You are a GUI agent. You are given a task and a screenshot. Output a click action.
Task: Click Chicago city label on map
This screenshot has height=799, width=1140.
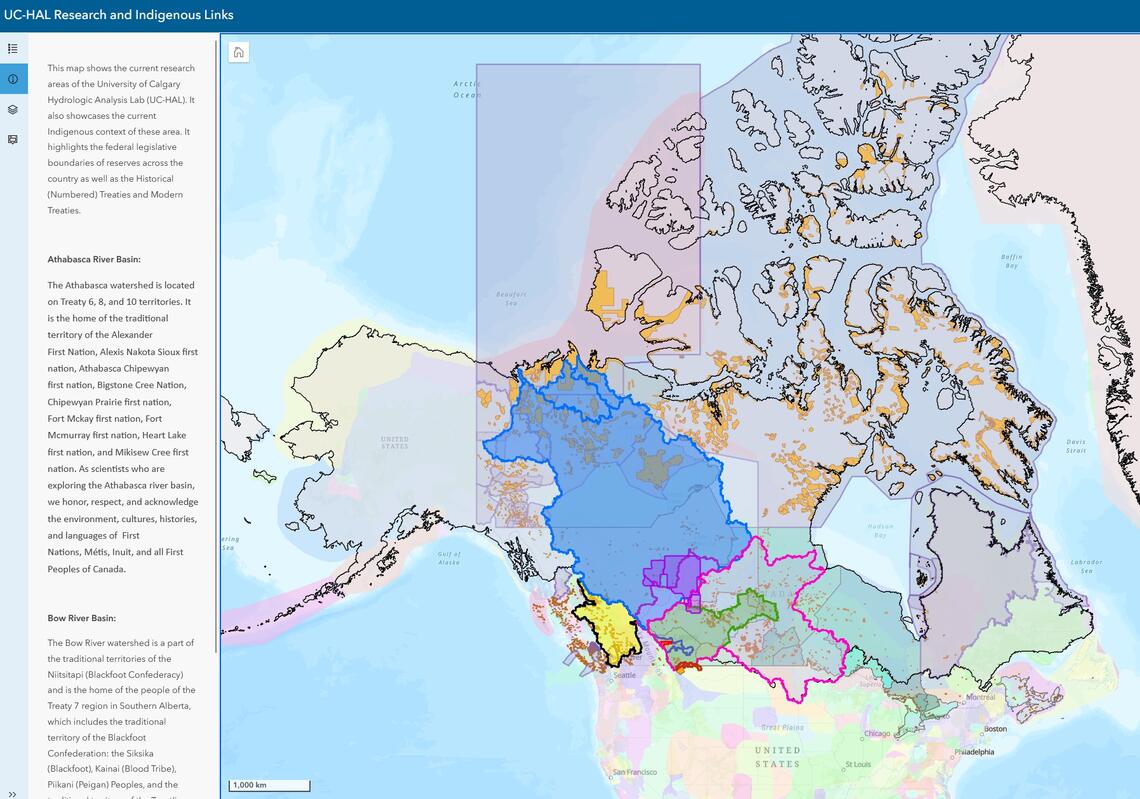pos(877,734)
